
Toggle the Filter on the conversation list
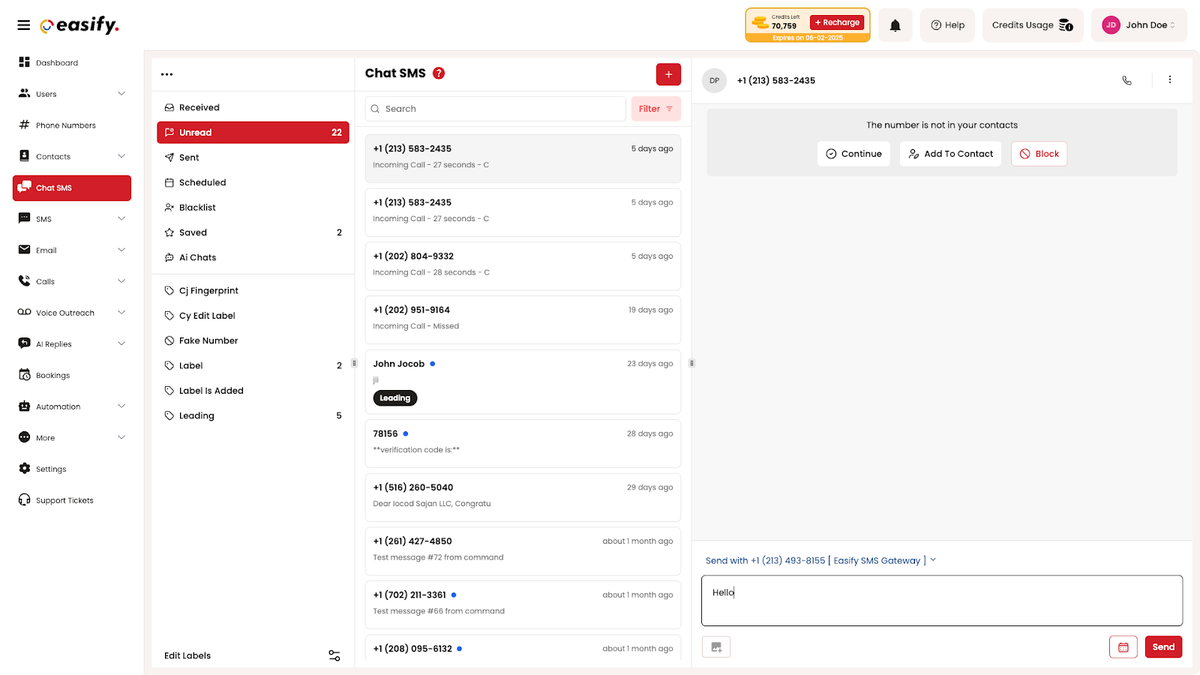tap(655, 108)
